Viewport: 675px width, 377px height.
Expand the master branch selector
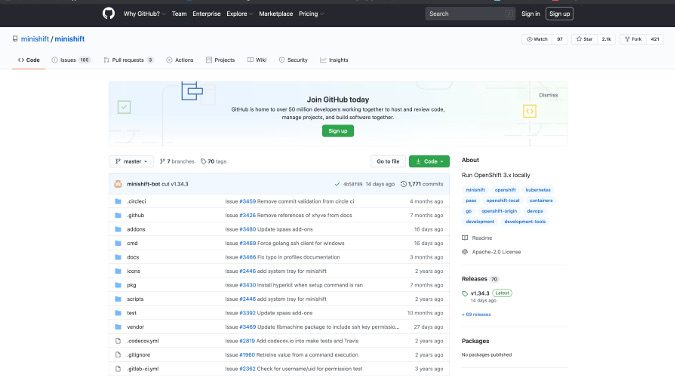[131, 161]
